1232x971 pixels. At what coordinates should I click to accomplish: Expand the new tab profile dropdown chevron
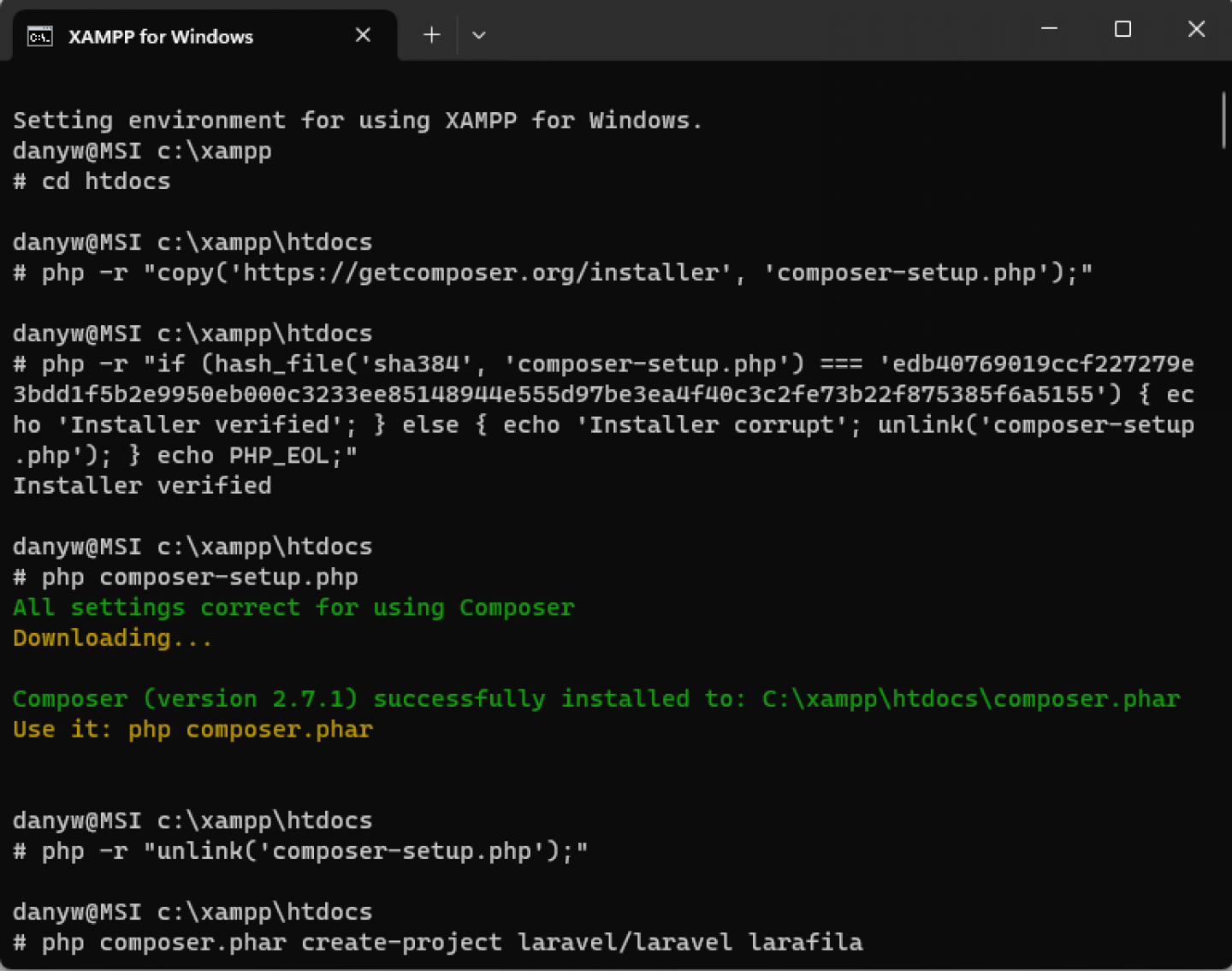[479, 35]
